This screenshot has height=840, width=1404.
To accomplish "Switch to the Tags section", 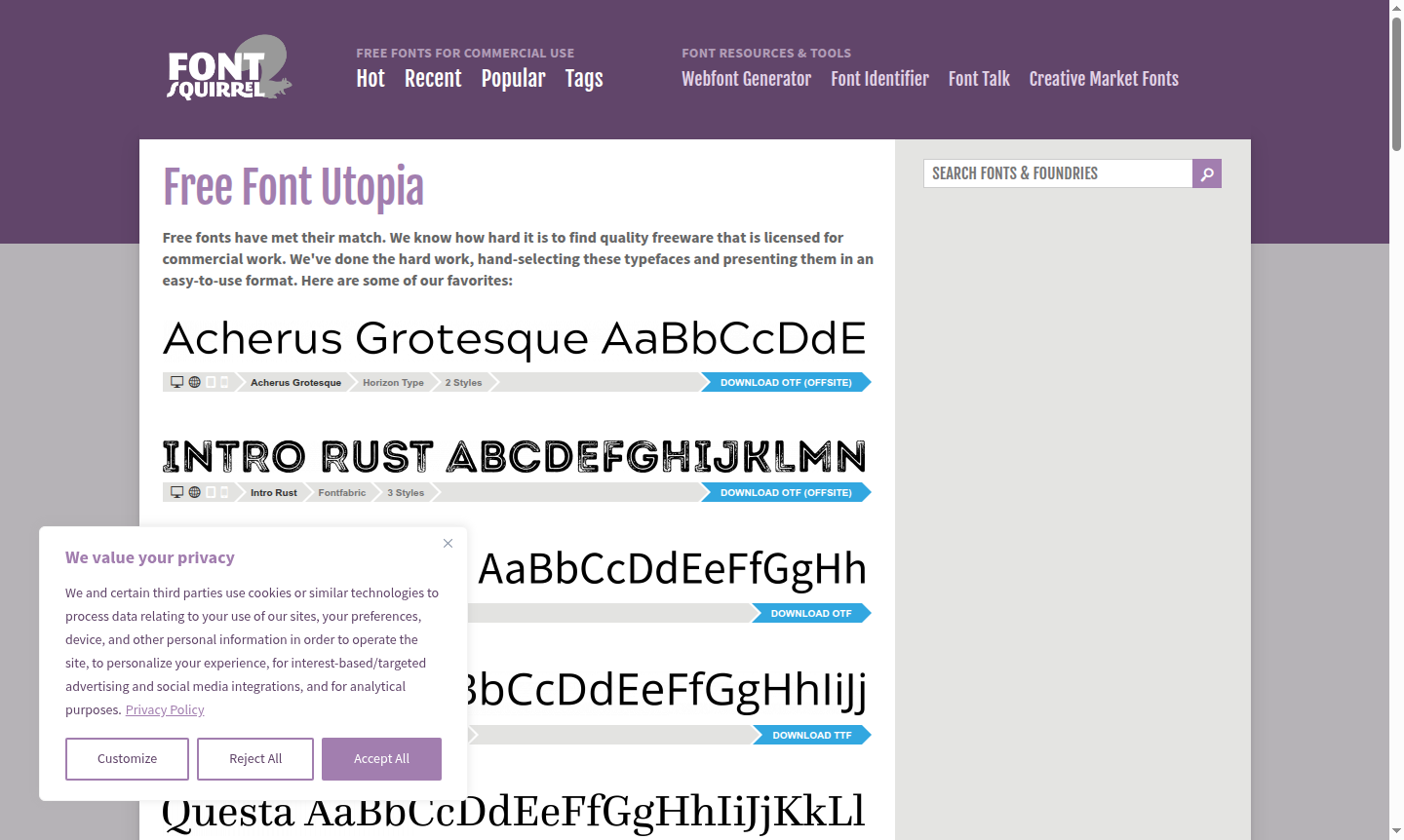I will (x=583, y=79).
